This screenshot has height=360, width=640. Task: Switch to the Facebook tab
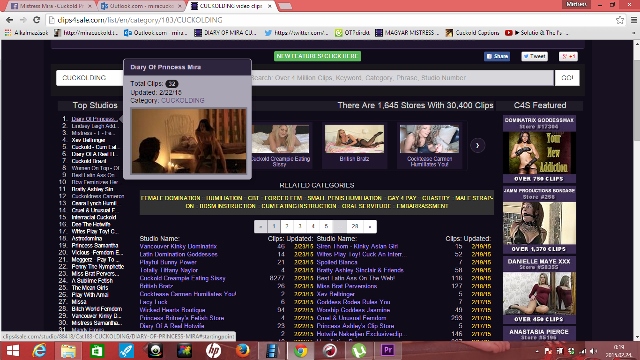51,6
